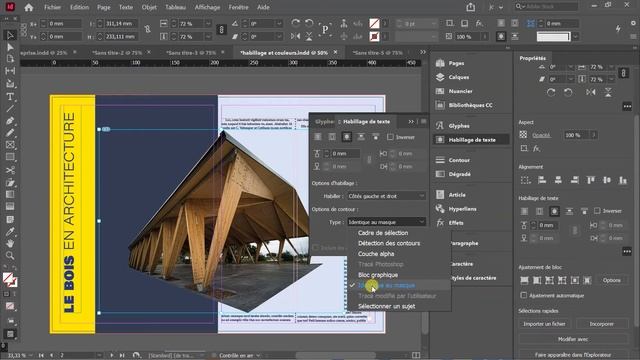640x360 pixels.
Task: Select the Eyedropper tool
Action: pos(10,232)
